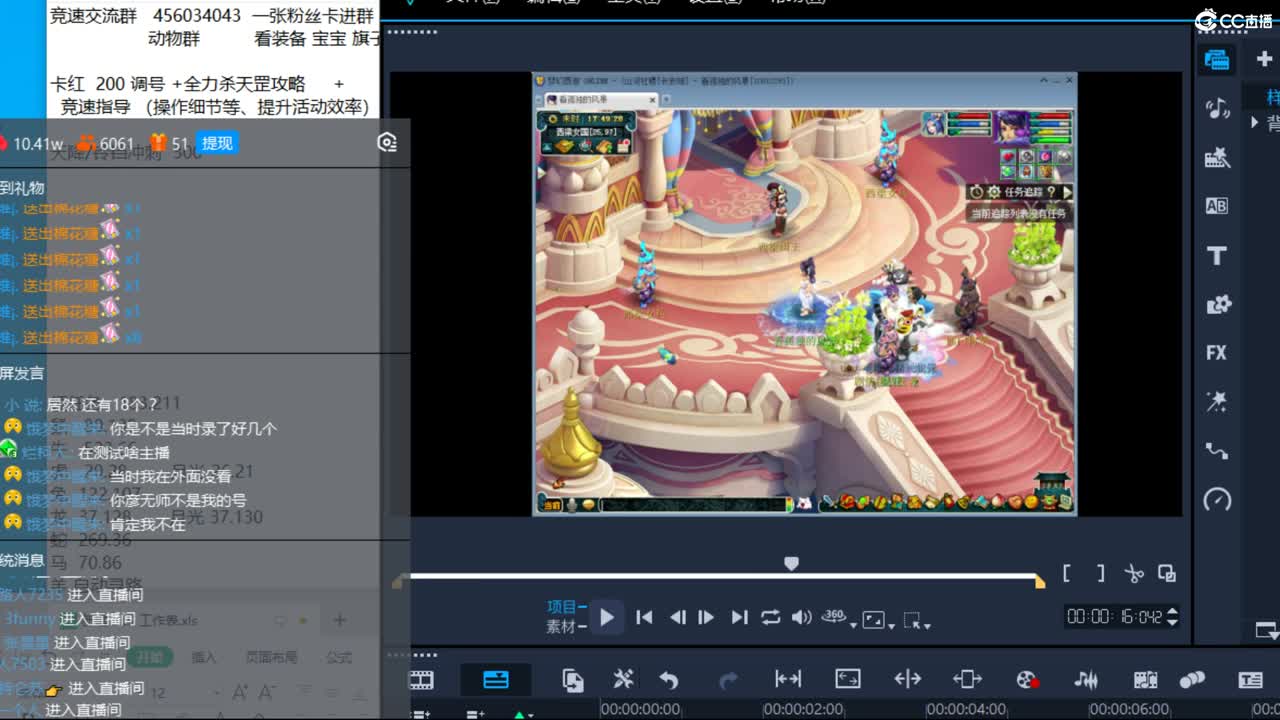The height and width of the screenshot is (720, 1280).
Task: Click the preview scrubber playhead handle
Action: coord(791,565)
